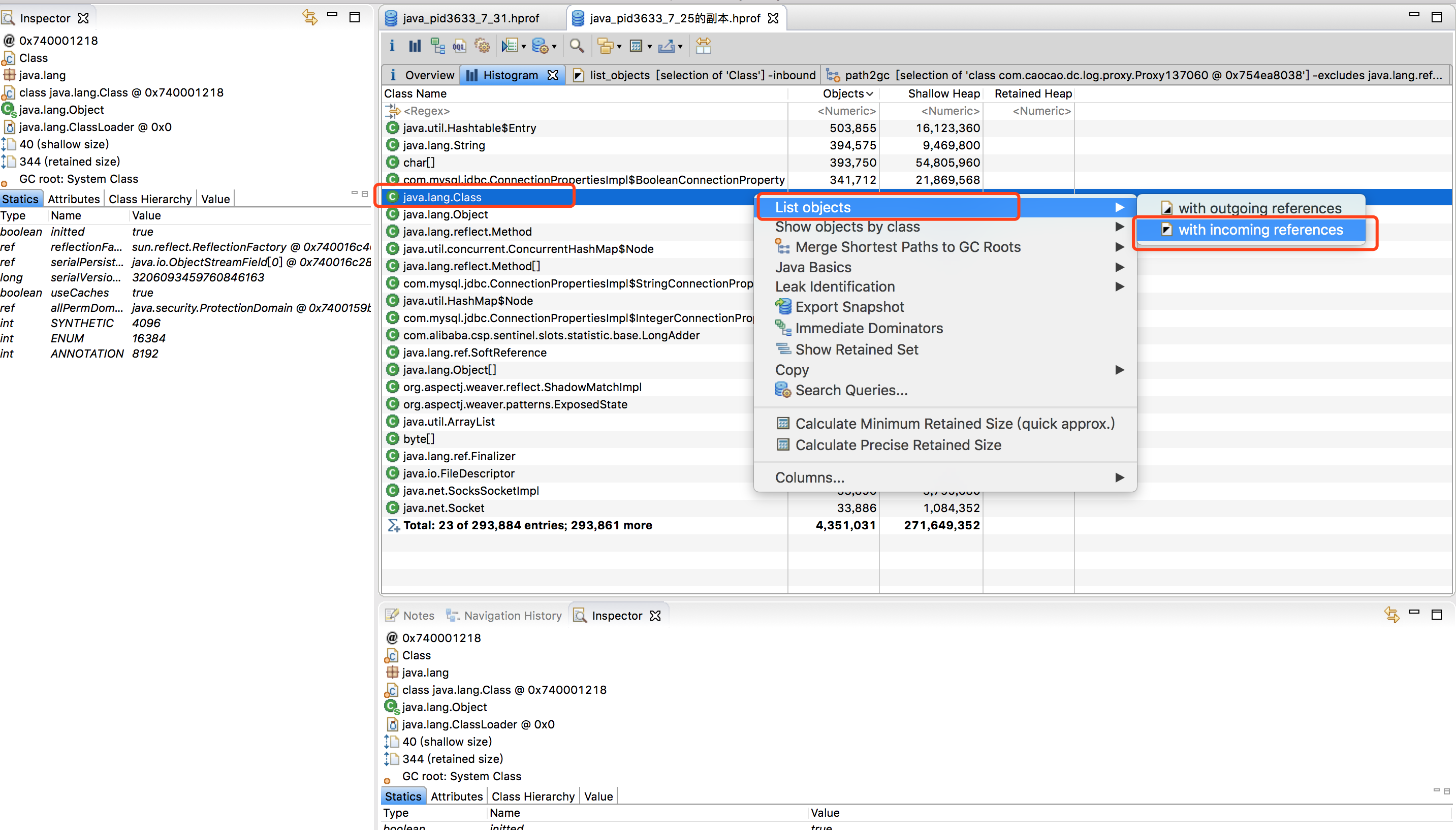Open the Thread Overview gears icon
The image size is (1456, 830).
pyautogui.click(x=482, y=46)
